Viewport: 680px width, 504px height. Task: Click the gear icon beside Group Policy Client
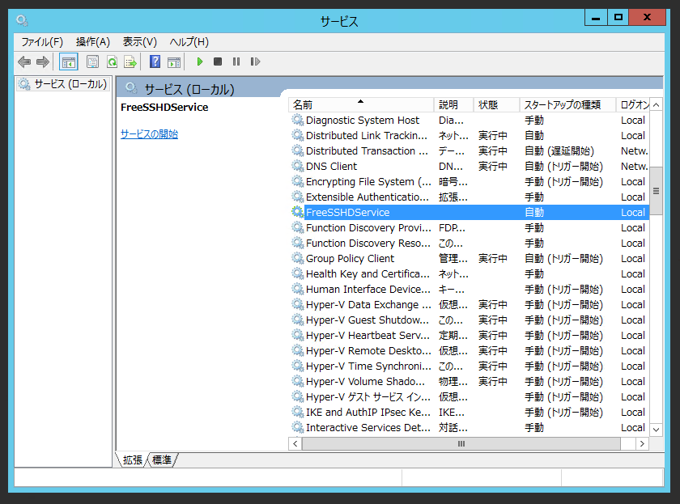click(297, 259)
